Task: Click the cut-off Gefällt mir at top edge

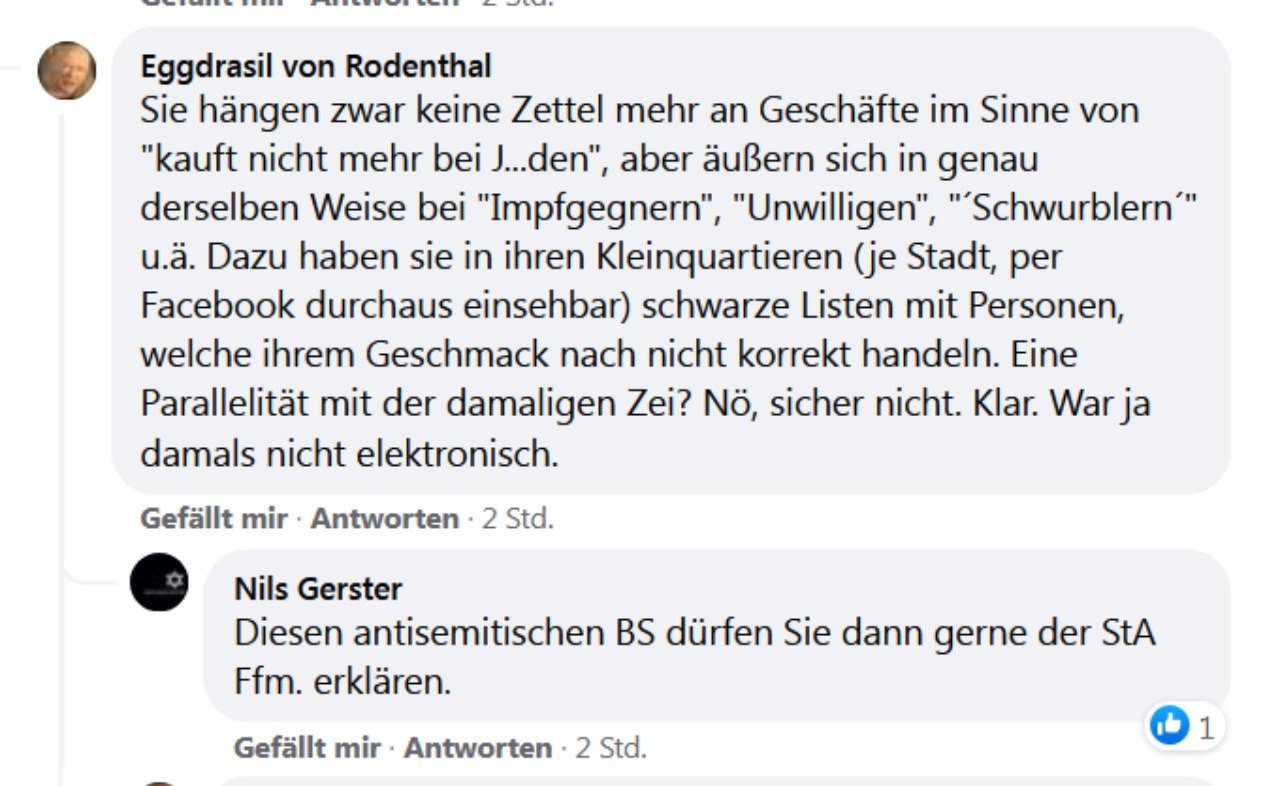Action: 214,3
